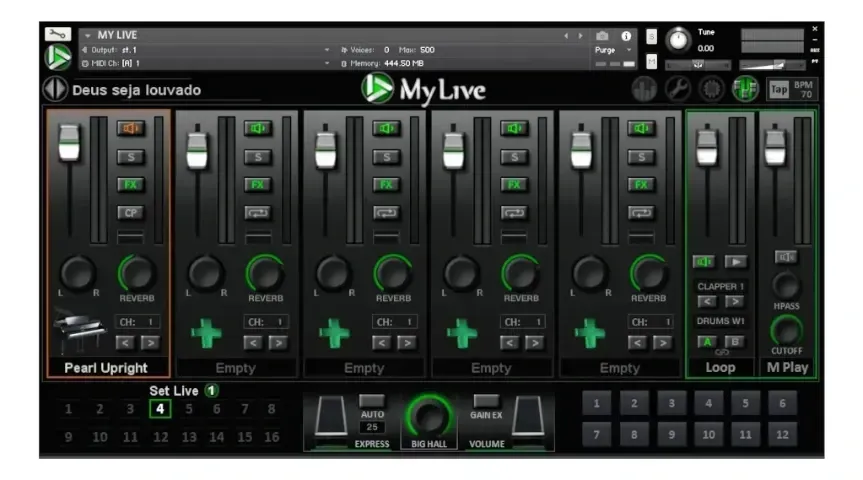Toggle M Play speaker icon

tap(786, 257)
